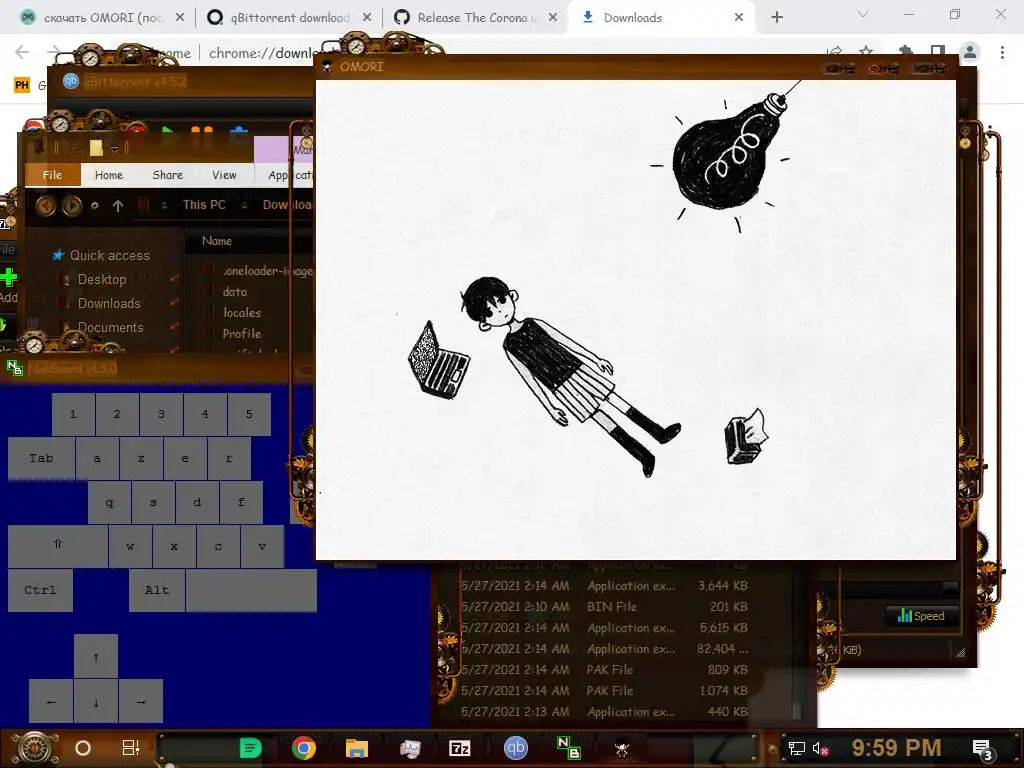Click the Chrome profile avatar icon
The width and height of the screenshot is (1024, 768).
tap(970, 52)
